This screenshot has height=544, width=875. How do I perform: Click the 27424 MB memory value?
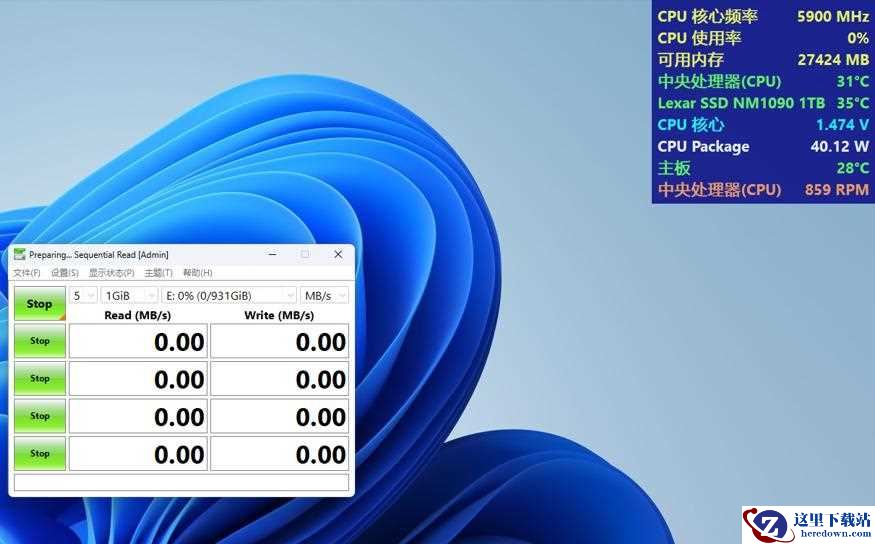click(833, 60)
